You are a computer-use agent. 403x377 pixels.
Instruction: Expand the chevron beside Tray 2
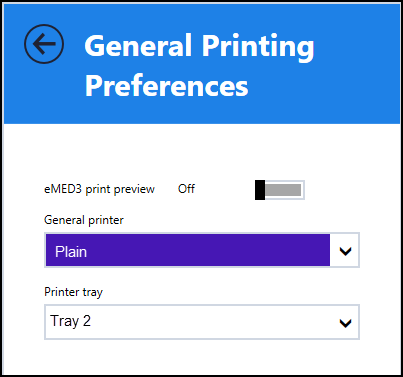(x=345, y=323)
